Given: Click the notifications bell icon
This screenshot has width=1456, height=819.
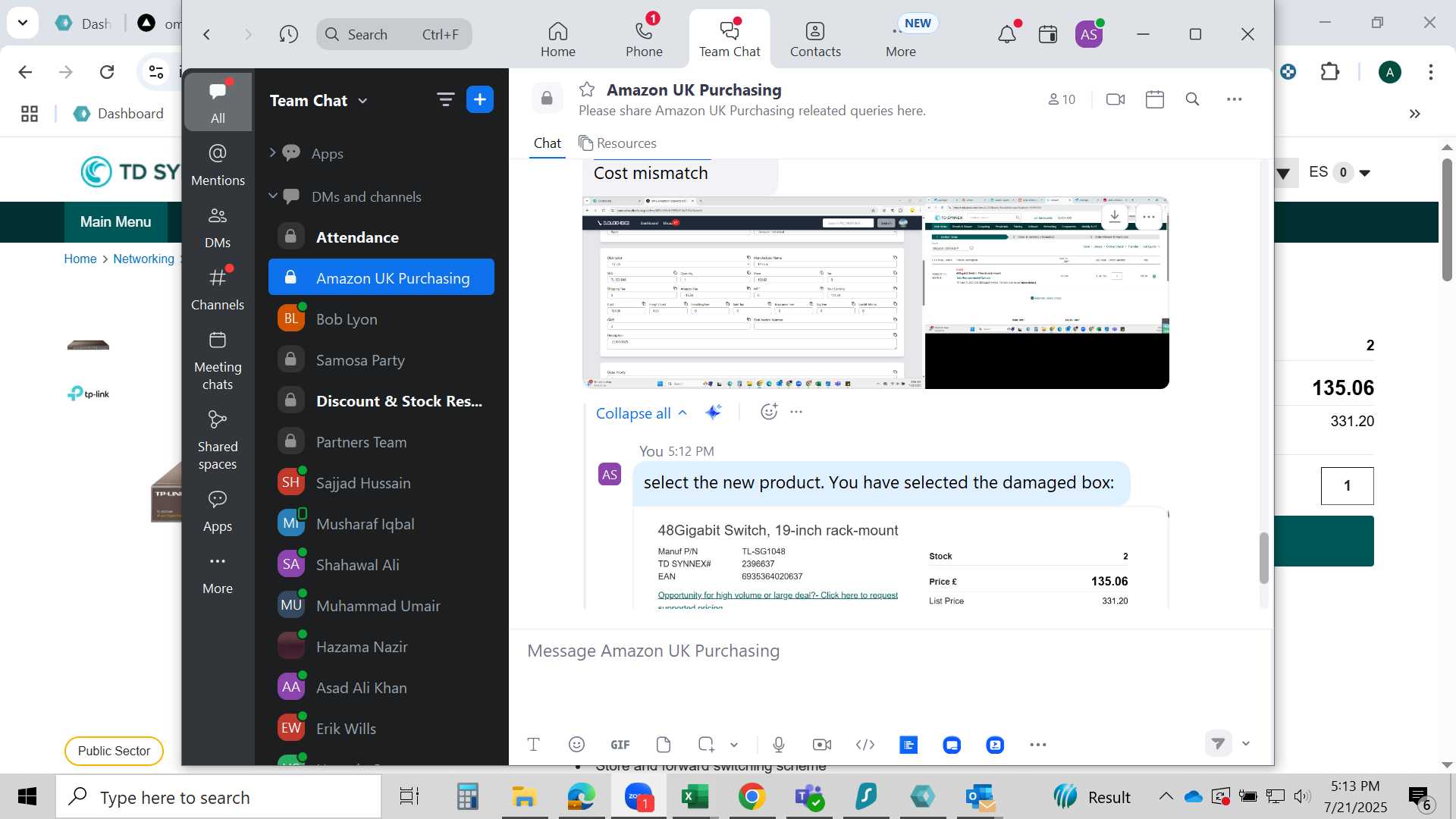Looking at the screenshot, I should [1007, 34].
